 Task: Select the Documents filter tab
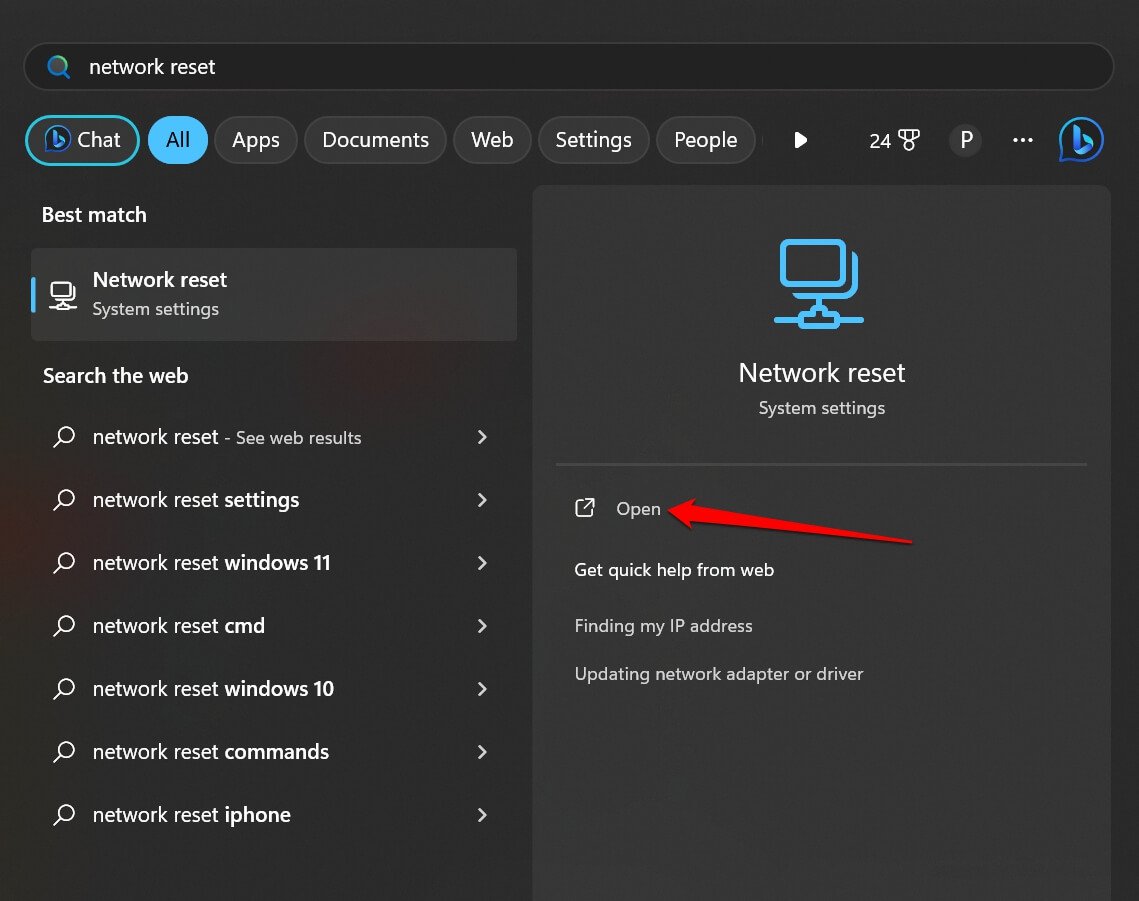pyautogui.click(x=376, y=140)
